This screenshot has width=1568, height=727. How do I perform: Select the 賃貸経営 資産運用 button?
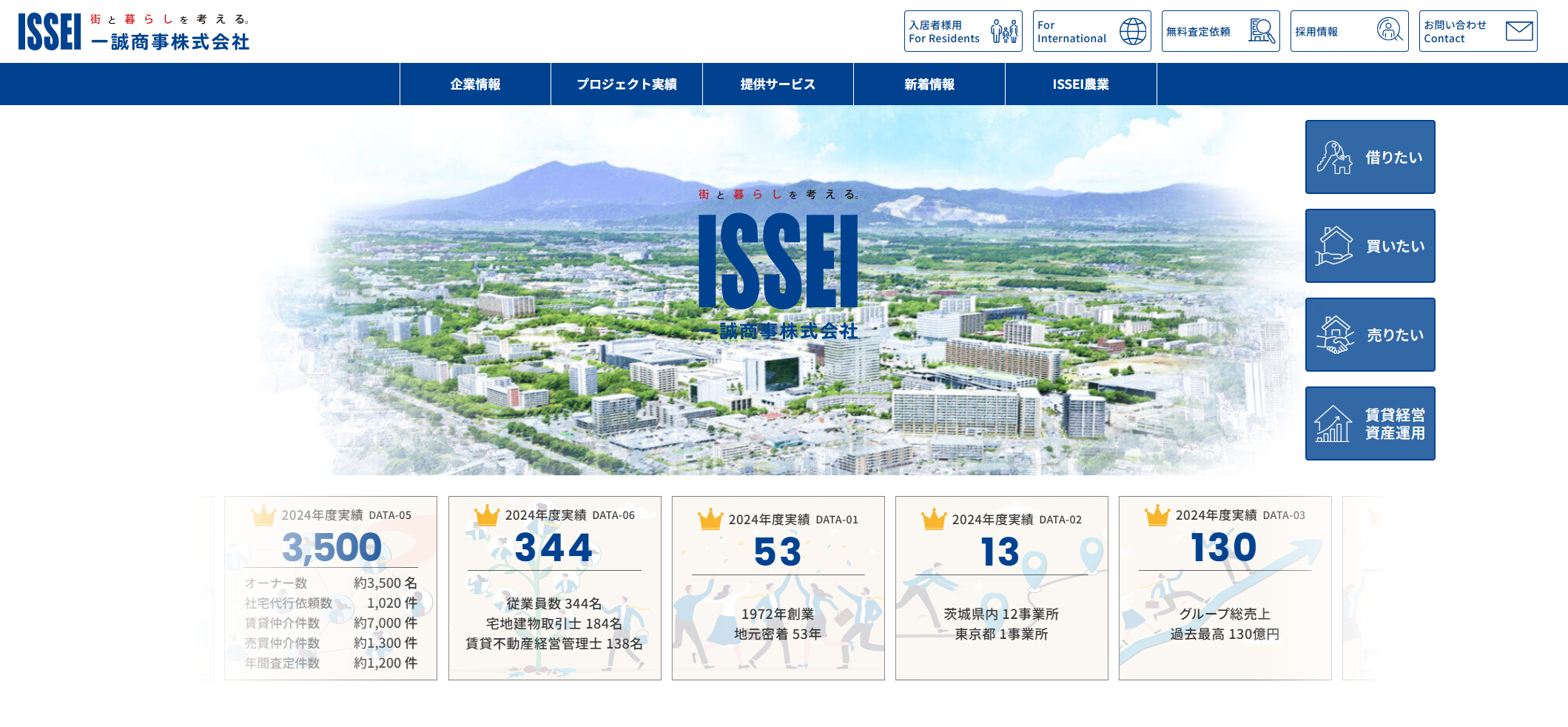tap(1370, 423)
